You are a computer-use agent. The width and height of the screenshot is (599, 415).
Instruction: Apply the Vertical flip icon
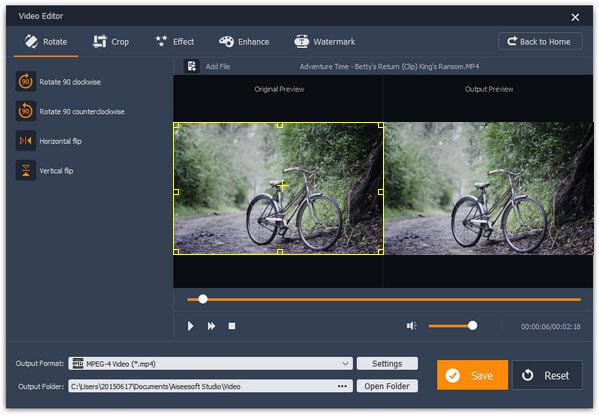tap(26, 170)
